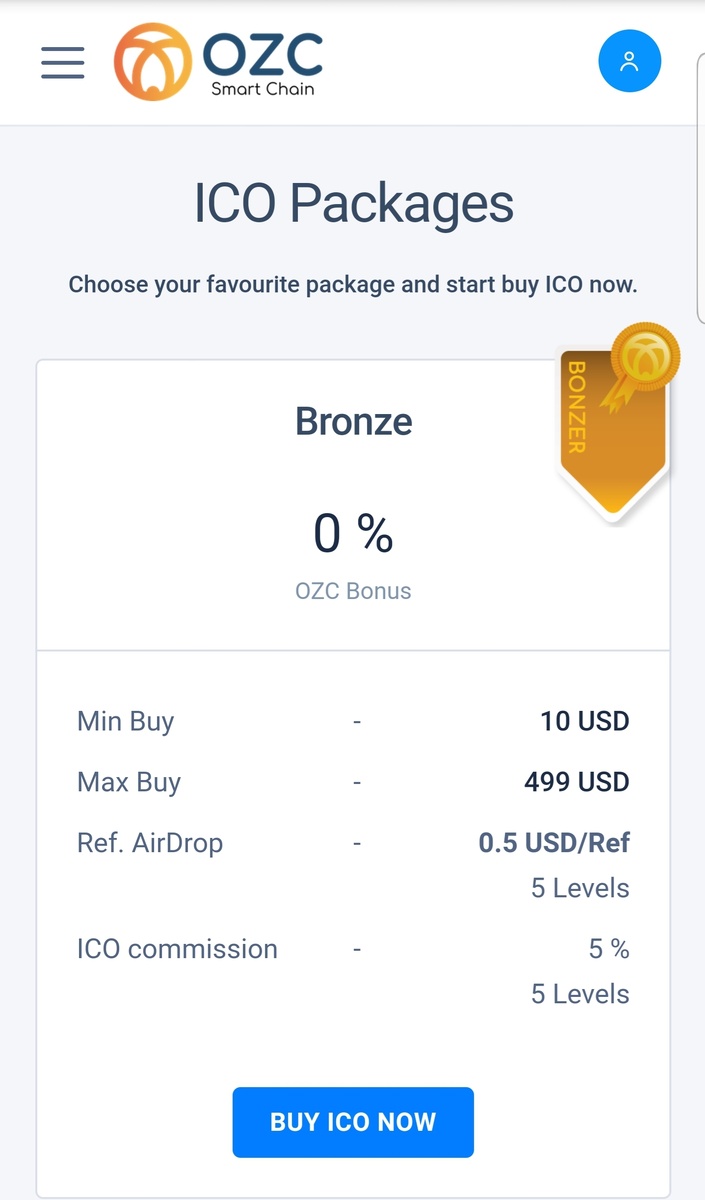Click the ICO Packages heading
Image resolution: width=705 pixels, height=1200 pixels.
click(x=353, y=204)
